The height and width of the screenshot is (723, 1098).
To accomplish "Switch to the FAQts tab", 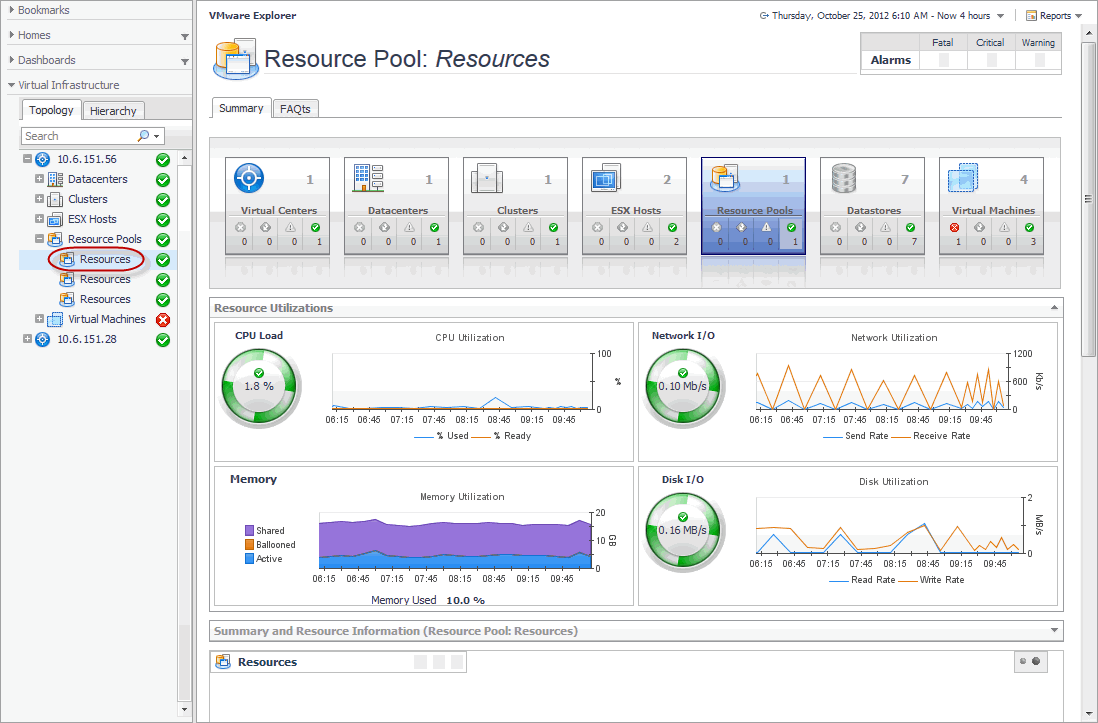I will [295, 109].
